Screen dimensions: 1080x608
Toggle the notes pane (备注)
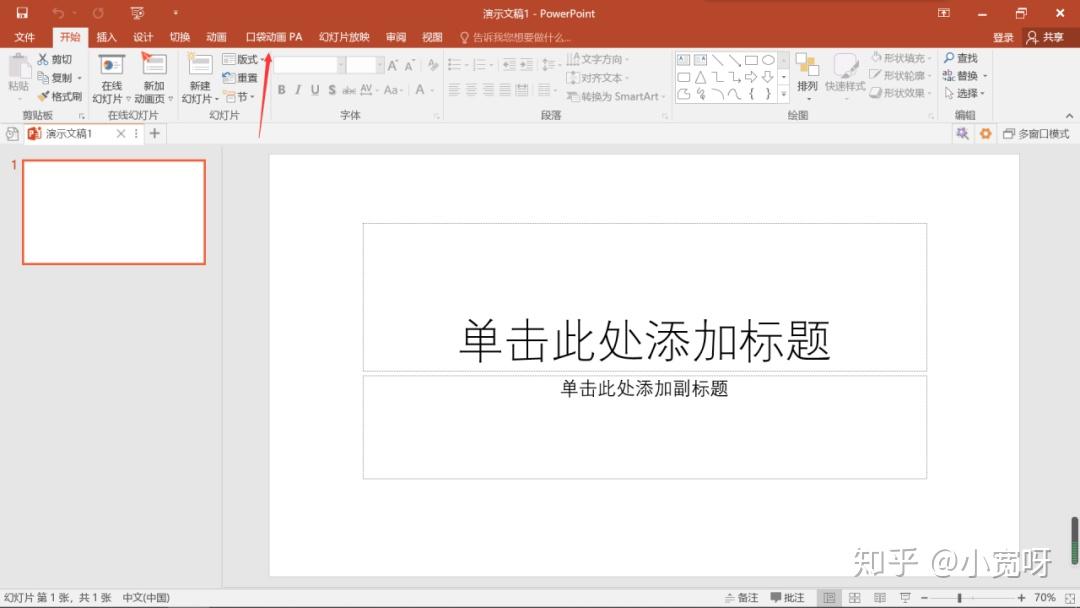pos(741,598)
